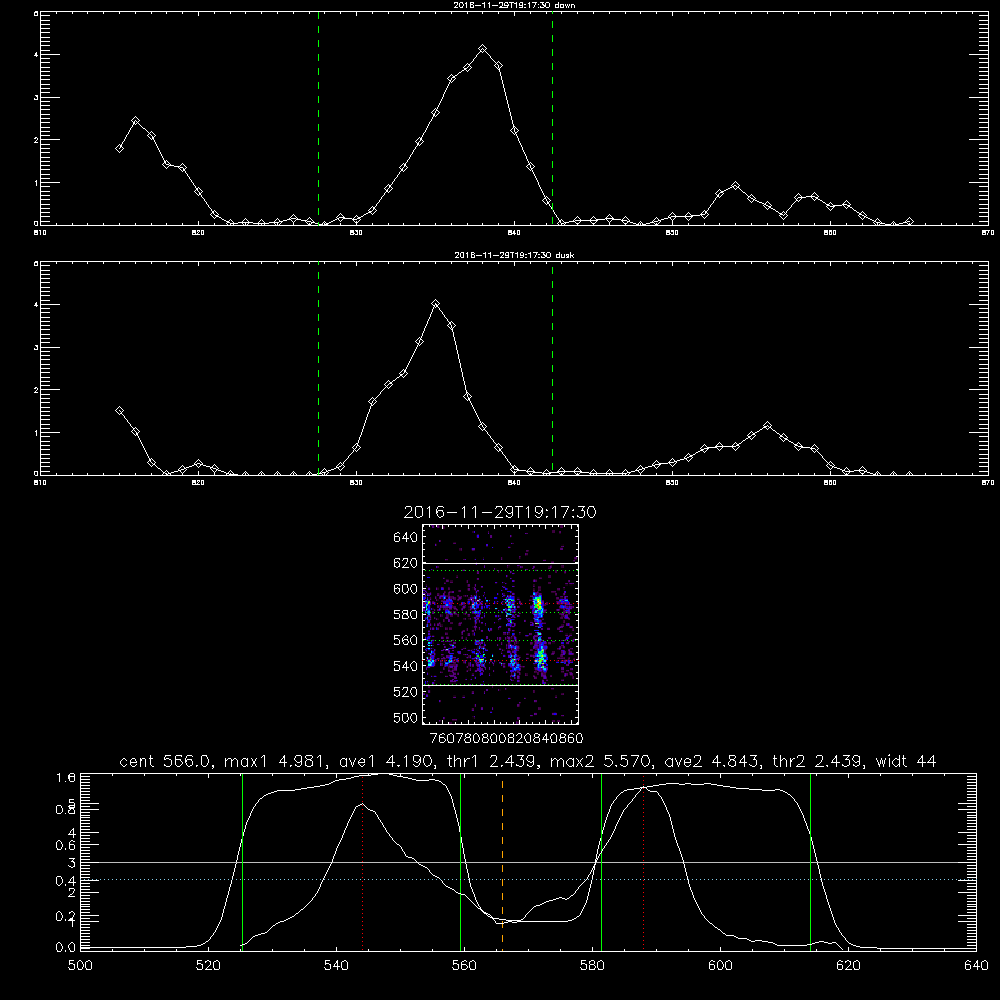The width and height of the screenshot is (1000, 1000).
Task: Click the solid horizontal line at level 3
Action: click(528, 862)
